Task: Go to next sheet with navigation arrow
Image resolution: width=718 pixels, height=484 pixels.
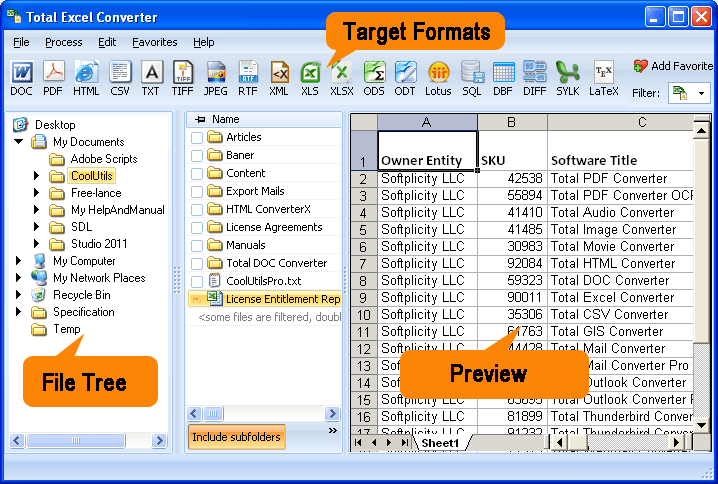Action: point(390,443)
